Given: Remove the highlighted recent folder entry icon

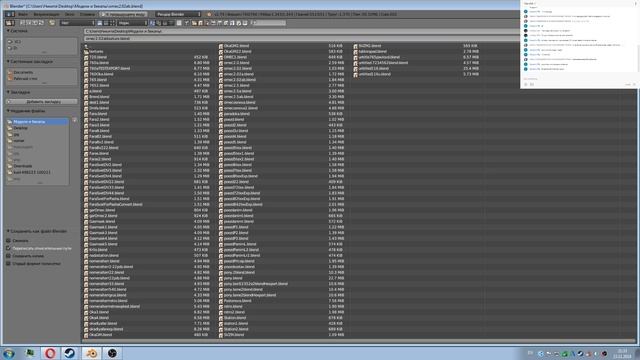Looking at the screenshot, I should pos(74,120).
